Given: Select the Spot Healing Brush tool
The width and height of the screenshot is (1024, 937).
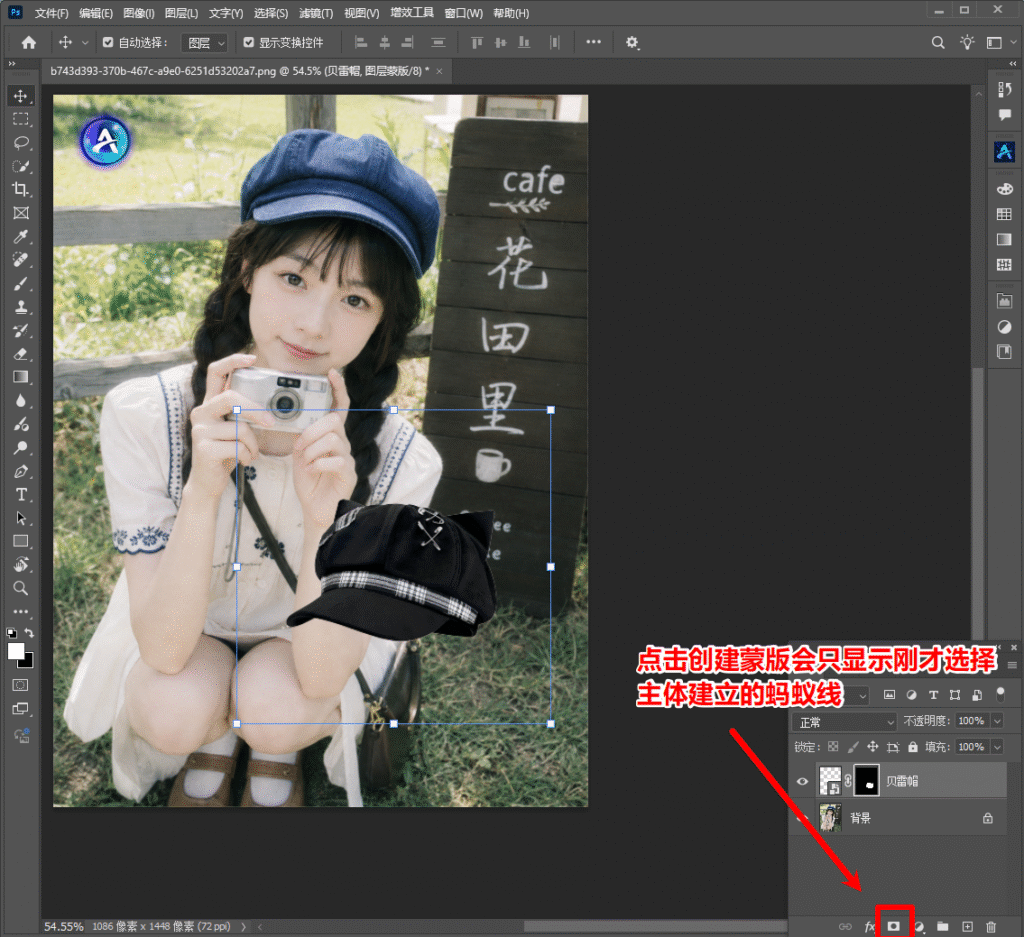Looking at the screenshot, I should click(x=21, y=260).
